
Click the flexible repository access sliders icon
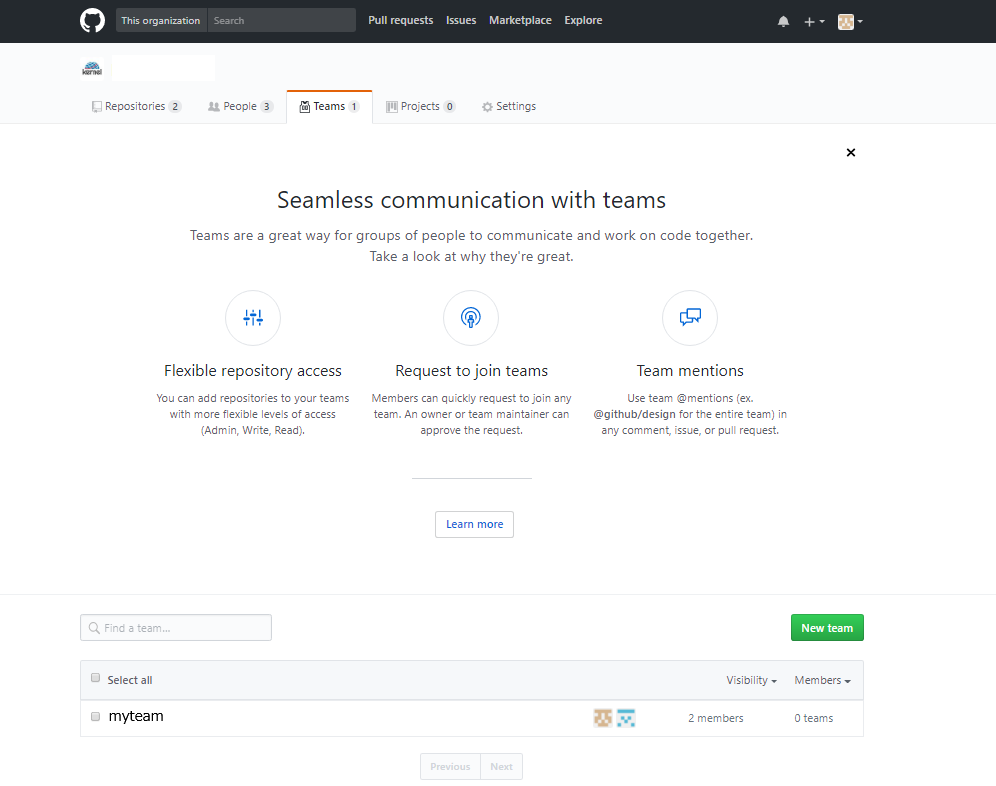click(x=253, y=318)
